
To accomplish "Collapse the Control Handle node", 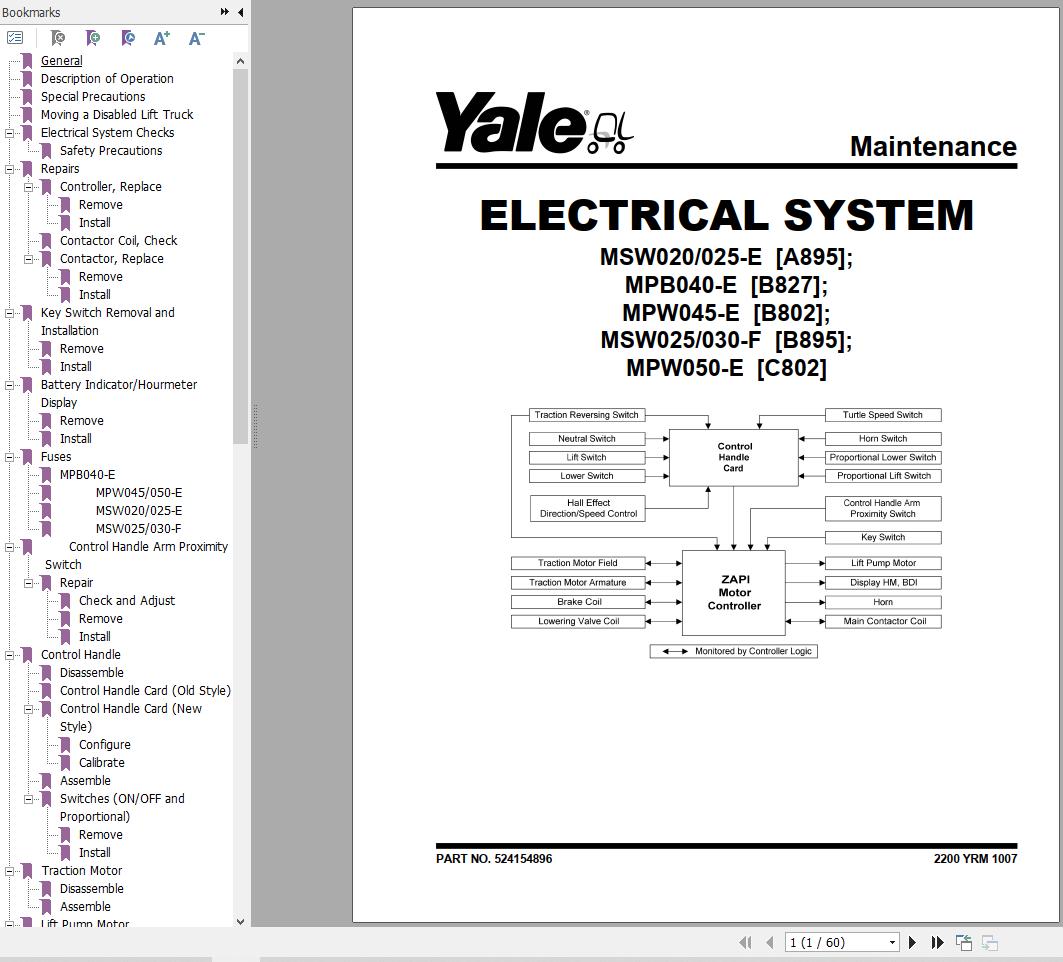I will [9, 655].
